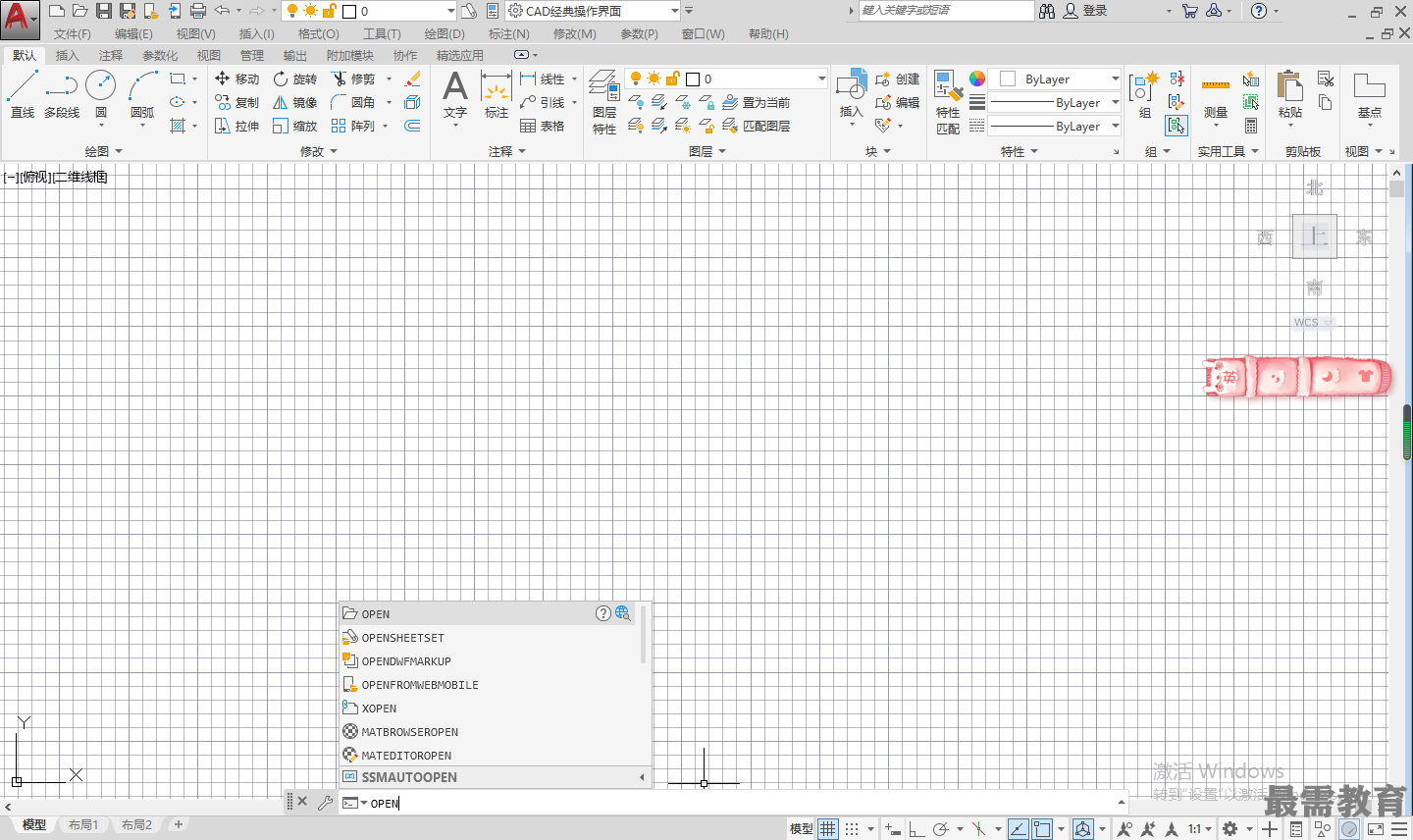Select the Line (直线) drawing tool
This screenshot has width=1413, height=840.
pos(23,95)
